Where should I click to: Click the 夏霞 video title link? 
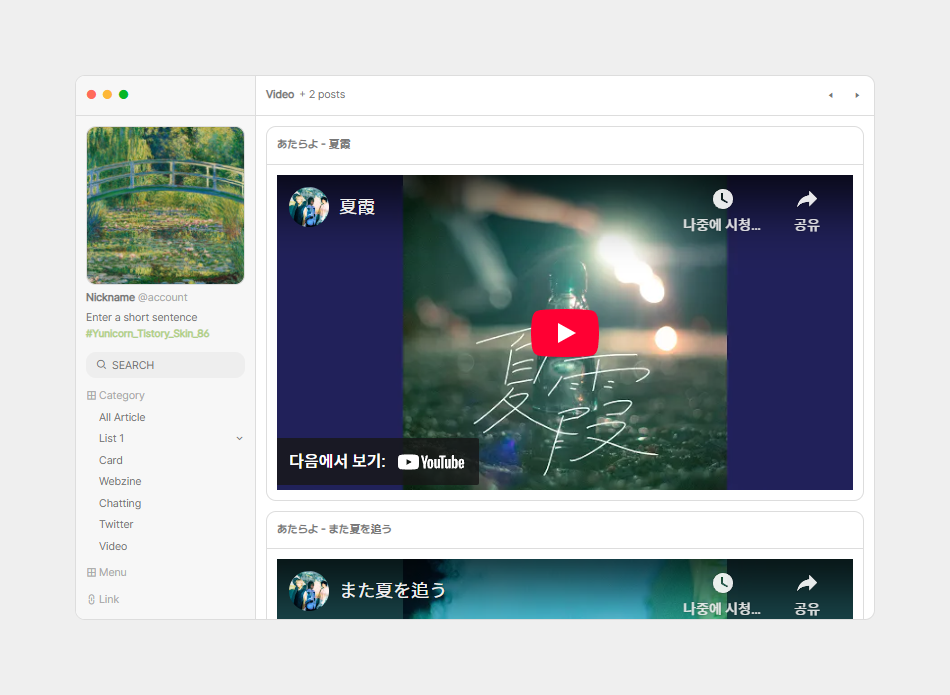[x=357, y=207]
